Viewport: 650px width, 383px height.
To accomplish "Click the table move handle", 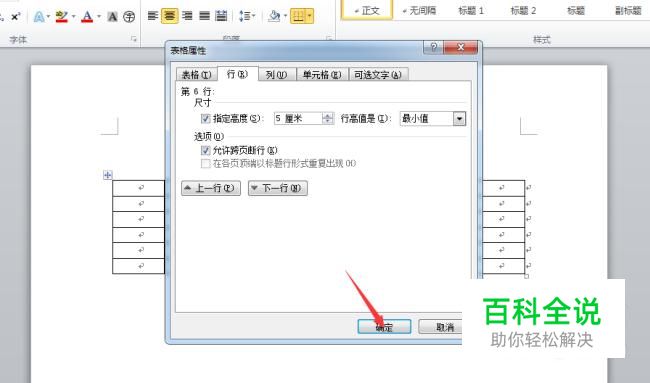I will (107, 175).
